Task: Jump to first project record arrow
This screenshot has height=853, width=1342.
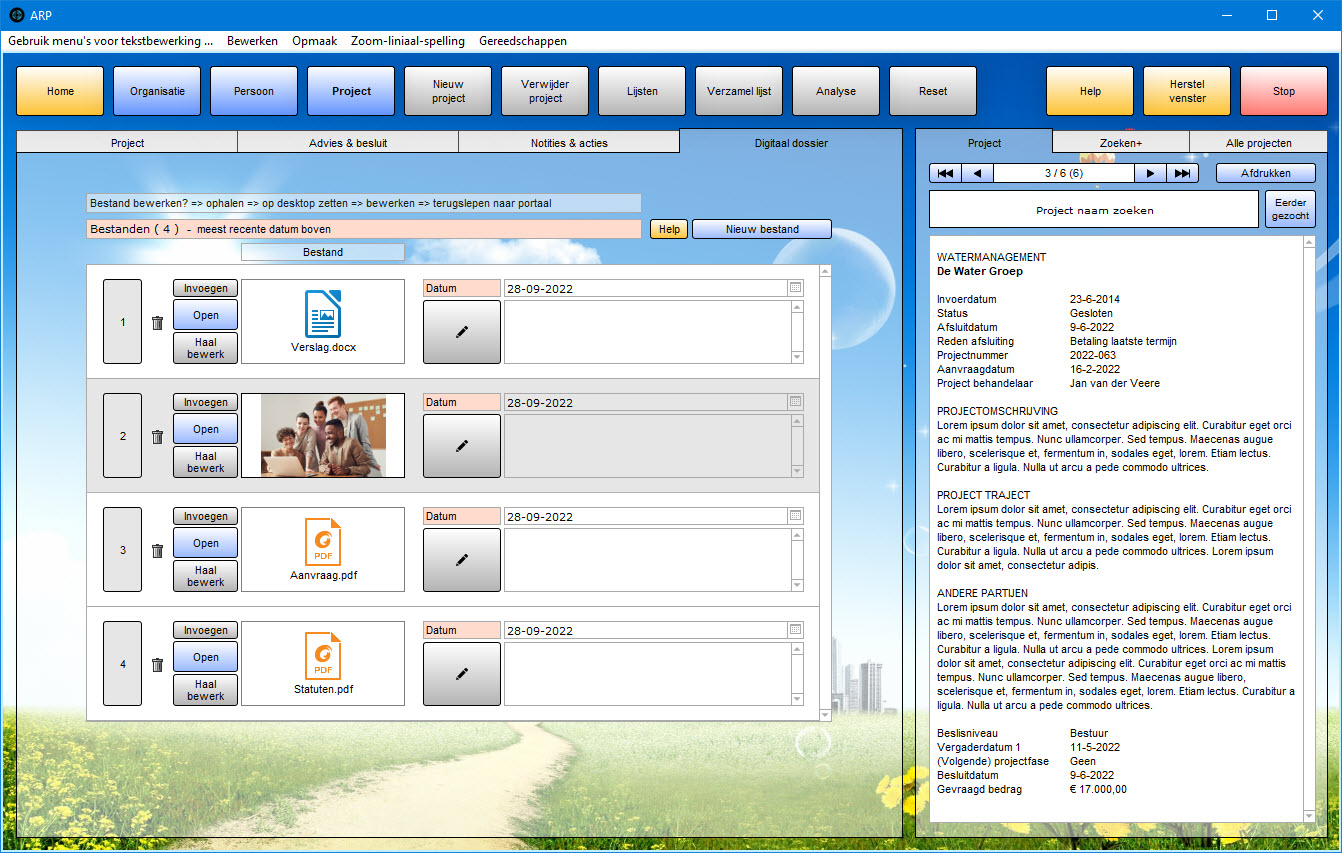Action: pyautogui.click(x=945, y=173)
